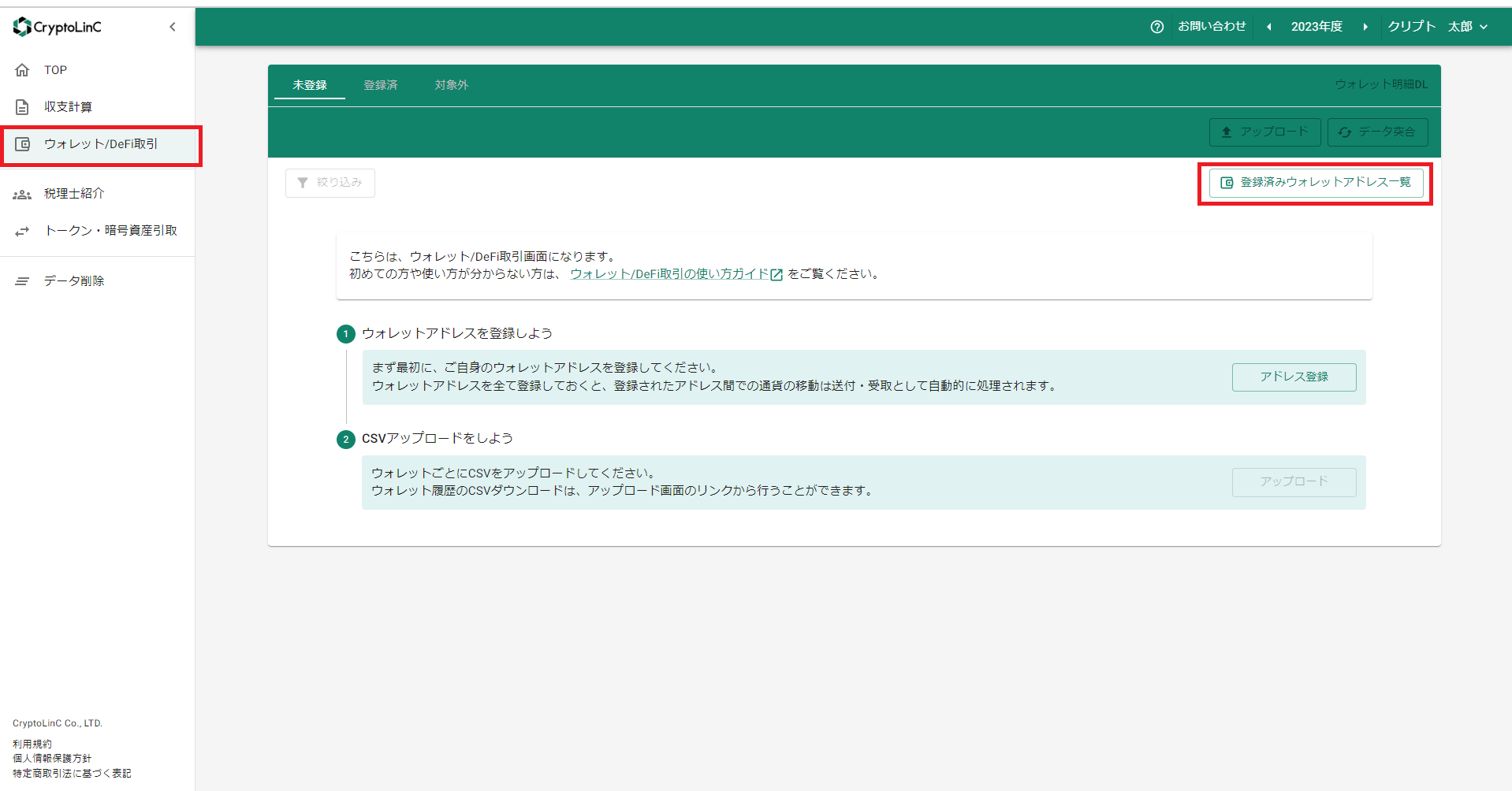1512x791 pixels.
Task: Click the アドレス登録 button
Action: coord(1293,377)
